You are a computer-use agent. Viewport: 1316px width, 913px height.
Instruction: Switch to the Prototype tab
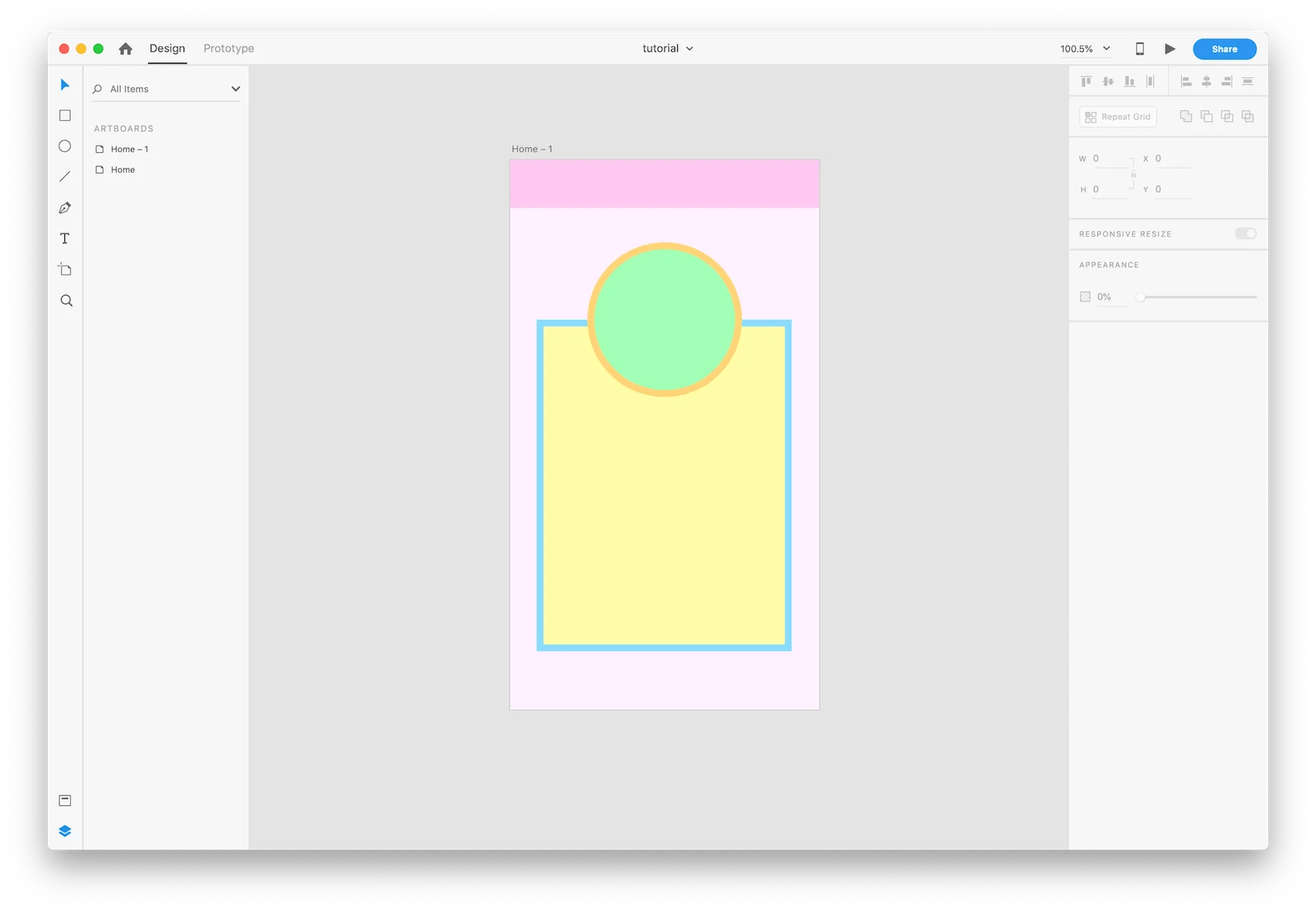229,49
